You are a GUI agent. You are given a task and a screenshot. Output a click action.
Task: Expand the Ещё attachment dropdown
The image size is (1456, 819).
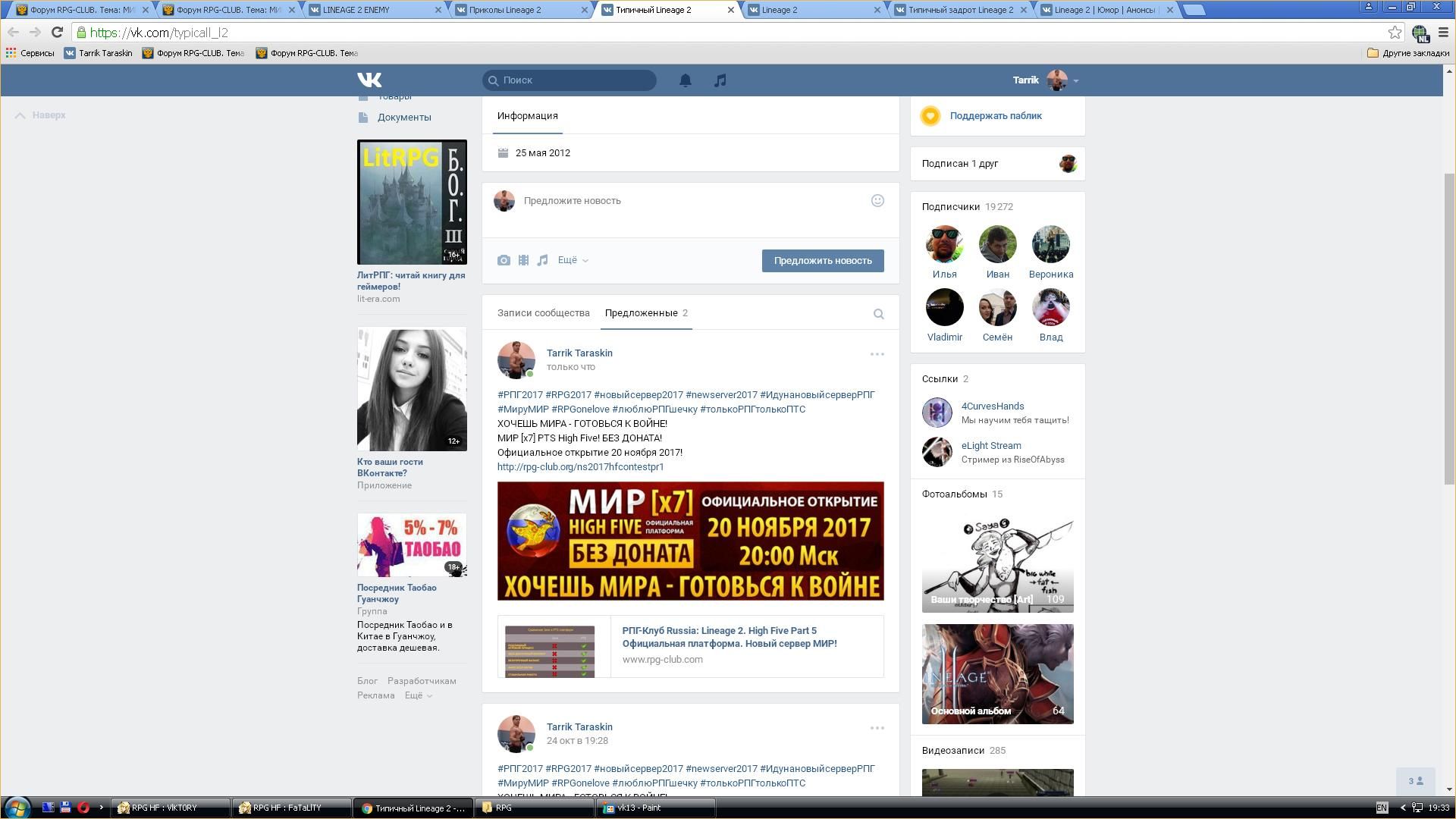coord(573,260)
